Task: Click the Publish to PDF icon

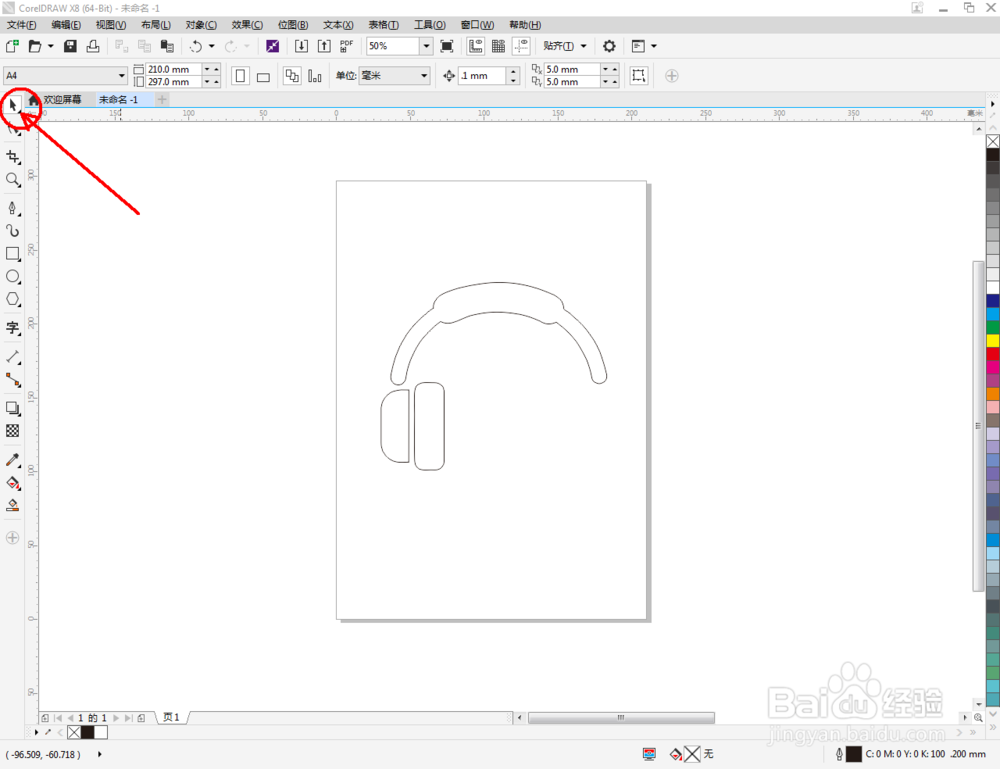Action: [x=346, y=46]
